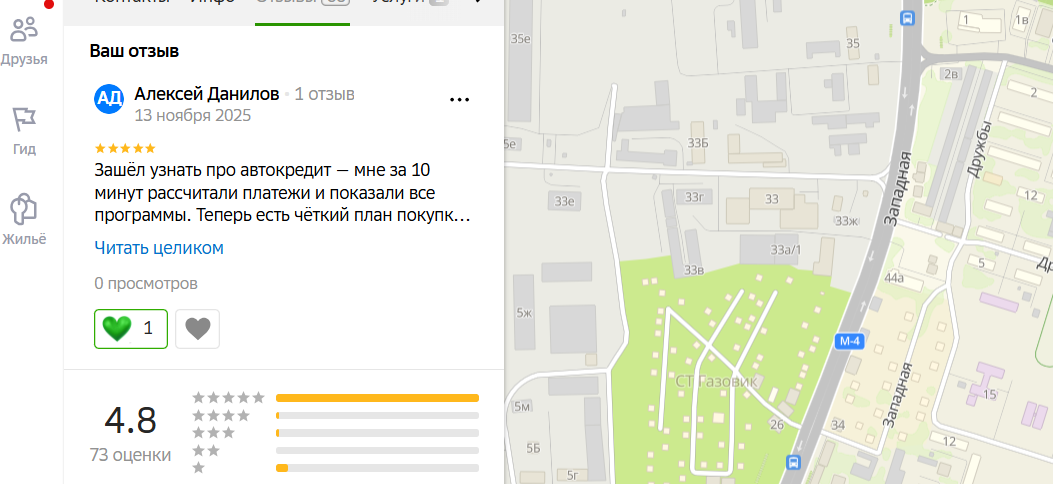The height and width of the screenshot is (484, 1053).
Task: Click the bus stop icon near building 35
Action: coord(907,18)
